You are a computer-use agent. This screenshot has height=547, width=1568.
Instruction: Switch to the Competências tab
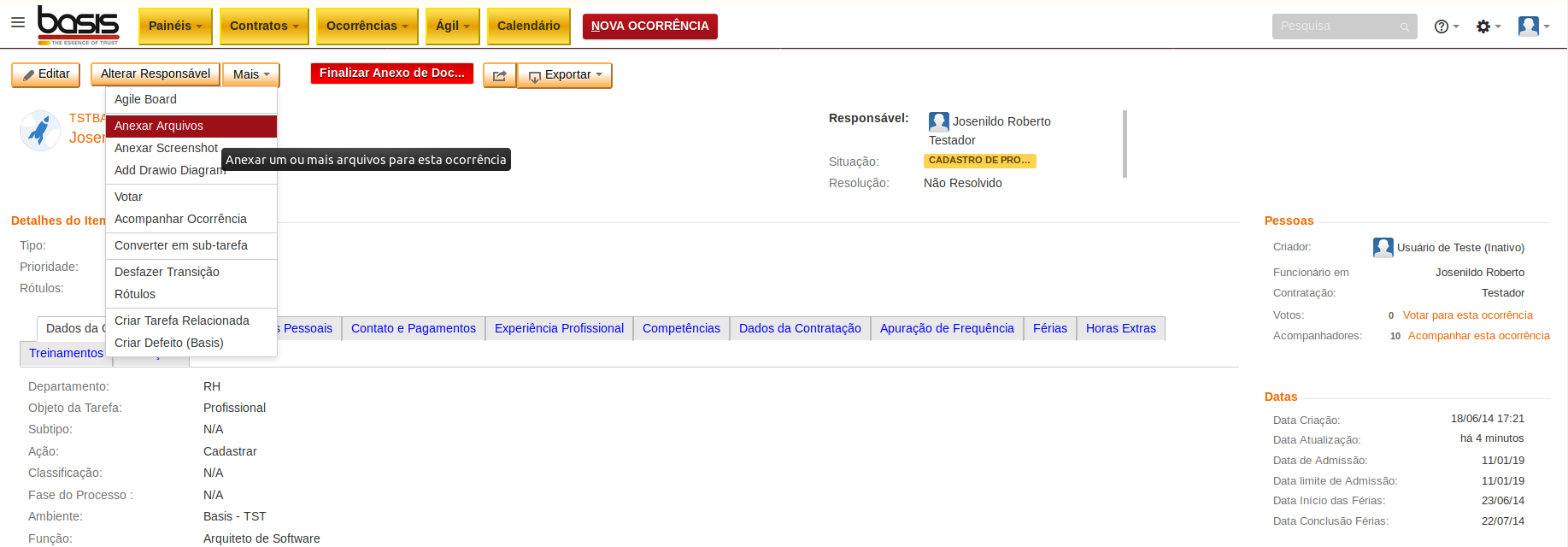pos(681,328)
